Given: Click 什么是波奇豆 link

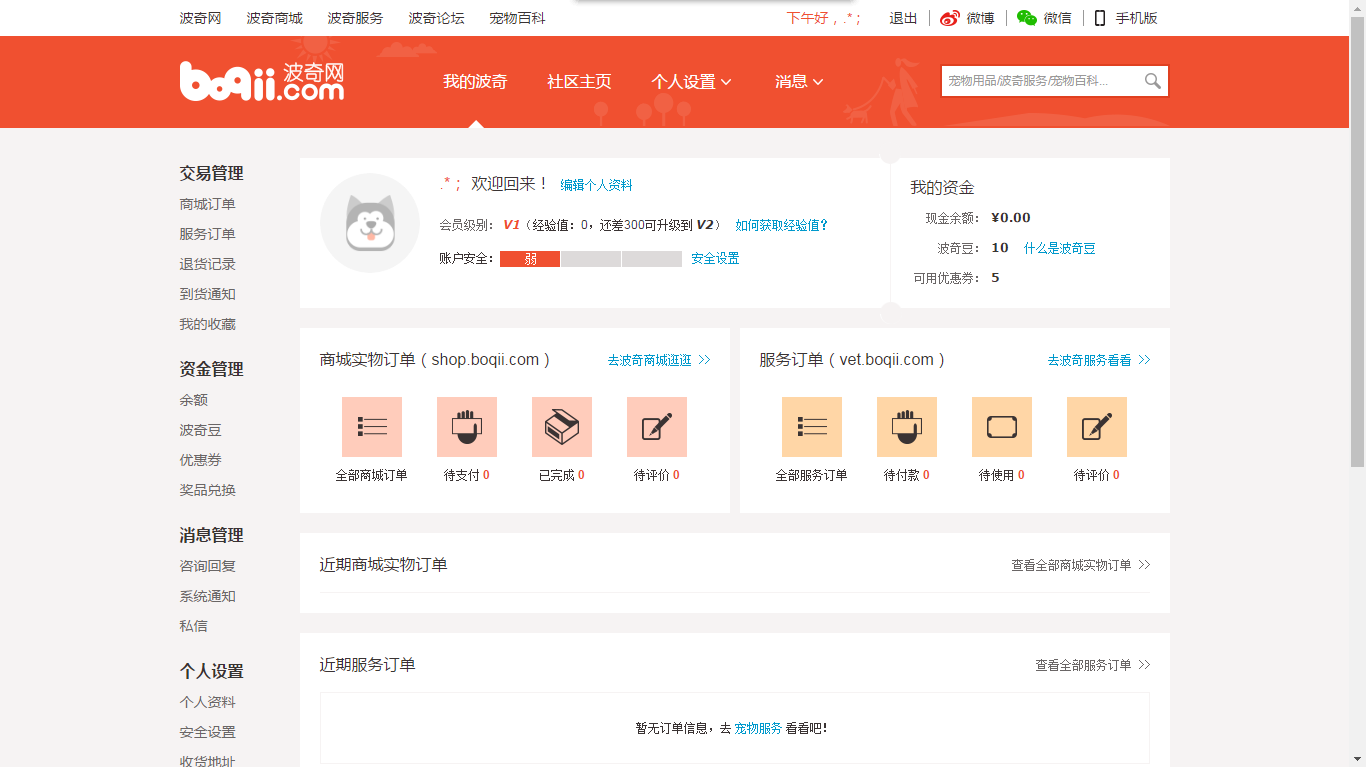Looking at the screenshot, I should point(1059,248).
